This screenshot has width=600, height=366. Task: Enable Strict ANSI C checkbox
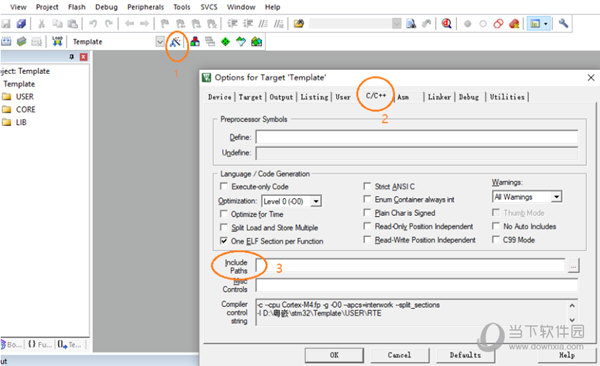point(367,186)
